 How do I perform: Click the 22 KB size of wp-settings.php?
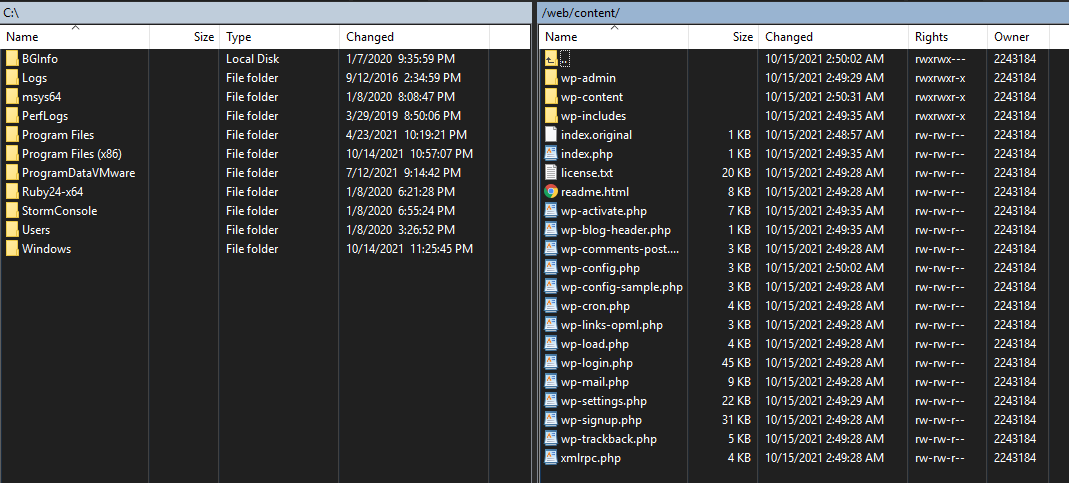(736, 400)
